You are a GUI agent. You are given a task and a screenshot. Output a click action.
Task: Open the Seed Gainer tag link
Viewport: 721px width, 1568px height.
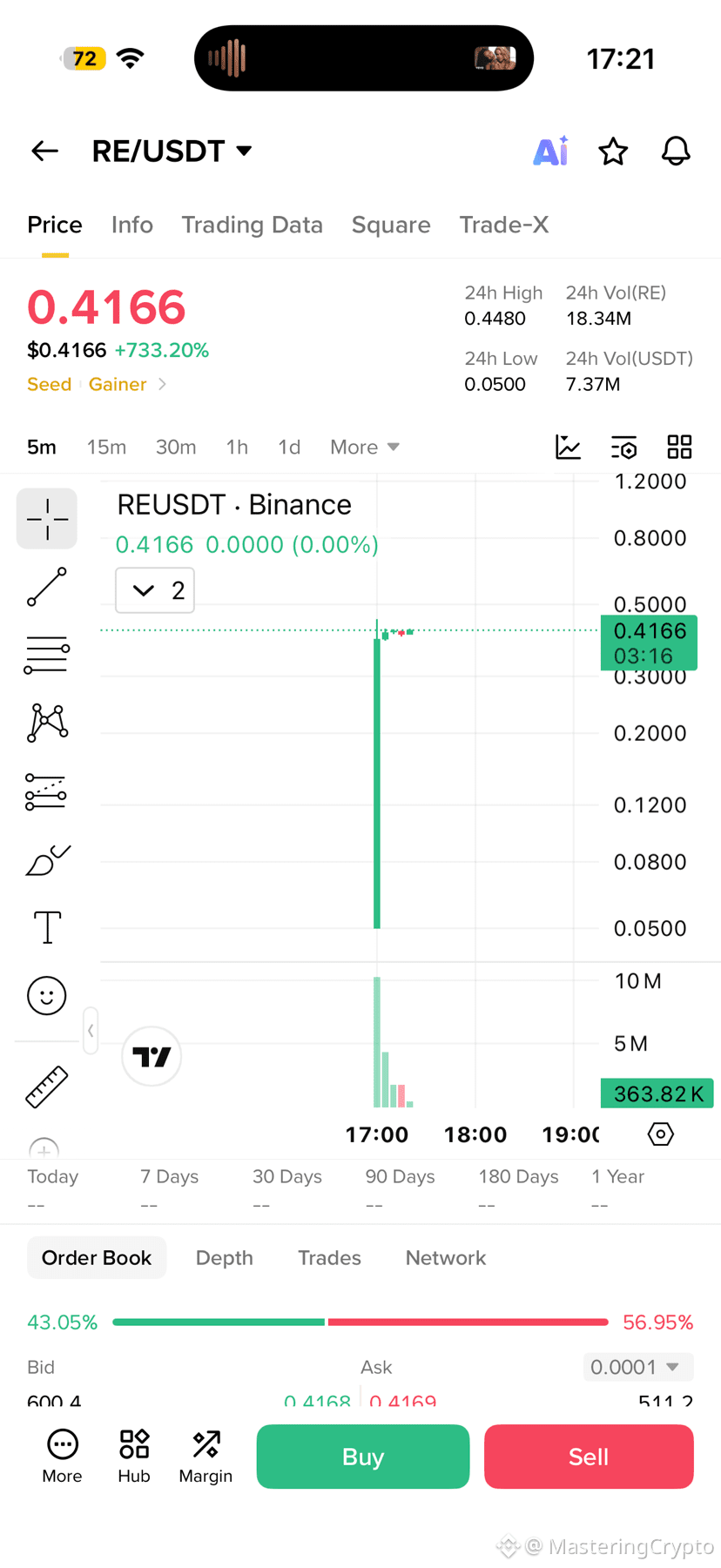(x=97, y=385)
